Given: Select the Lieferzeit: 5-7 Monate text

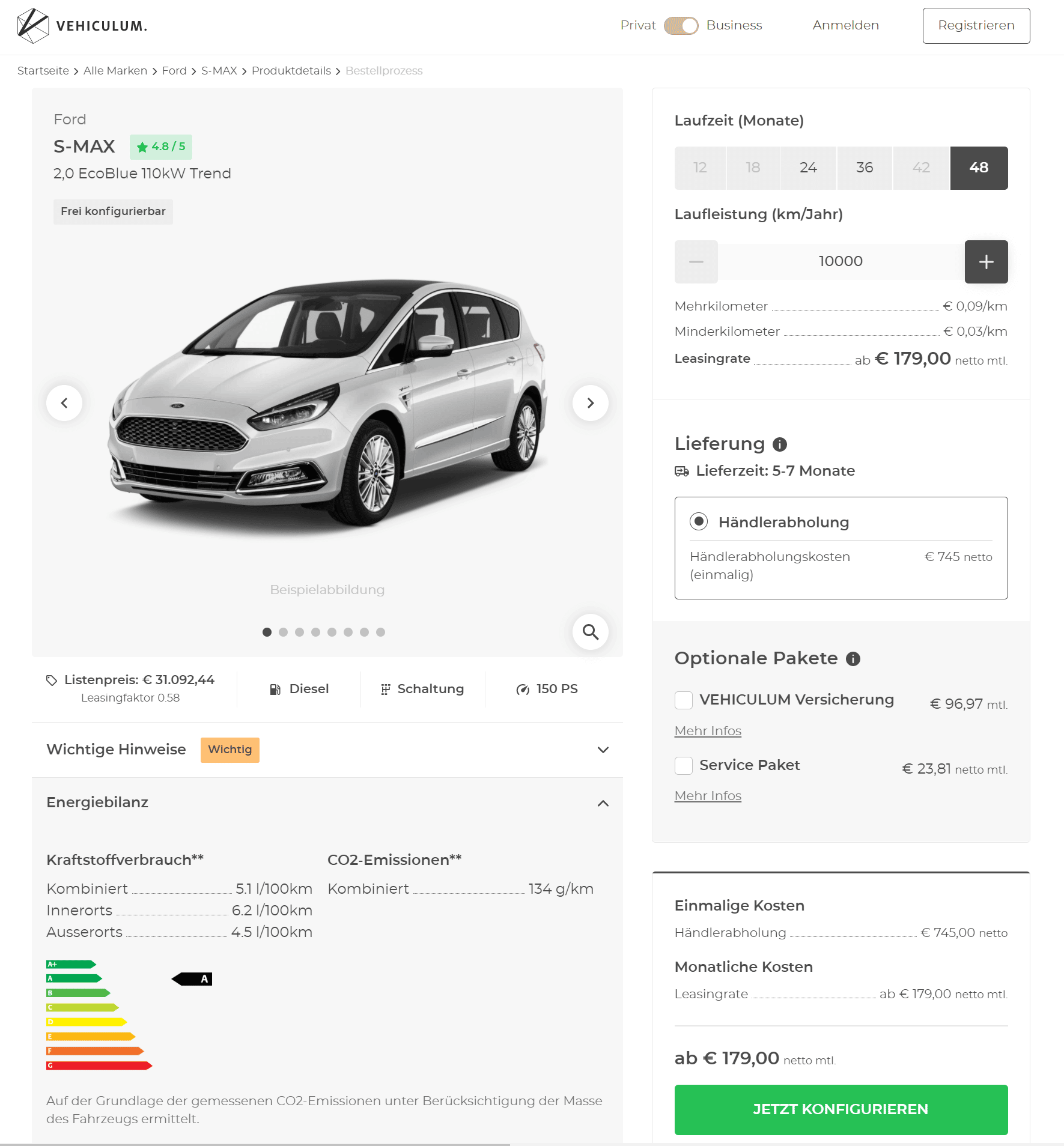Looking at the screenshot, I should tap(775, 471).
